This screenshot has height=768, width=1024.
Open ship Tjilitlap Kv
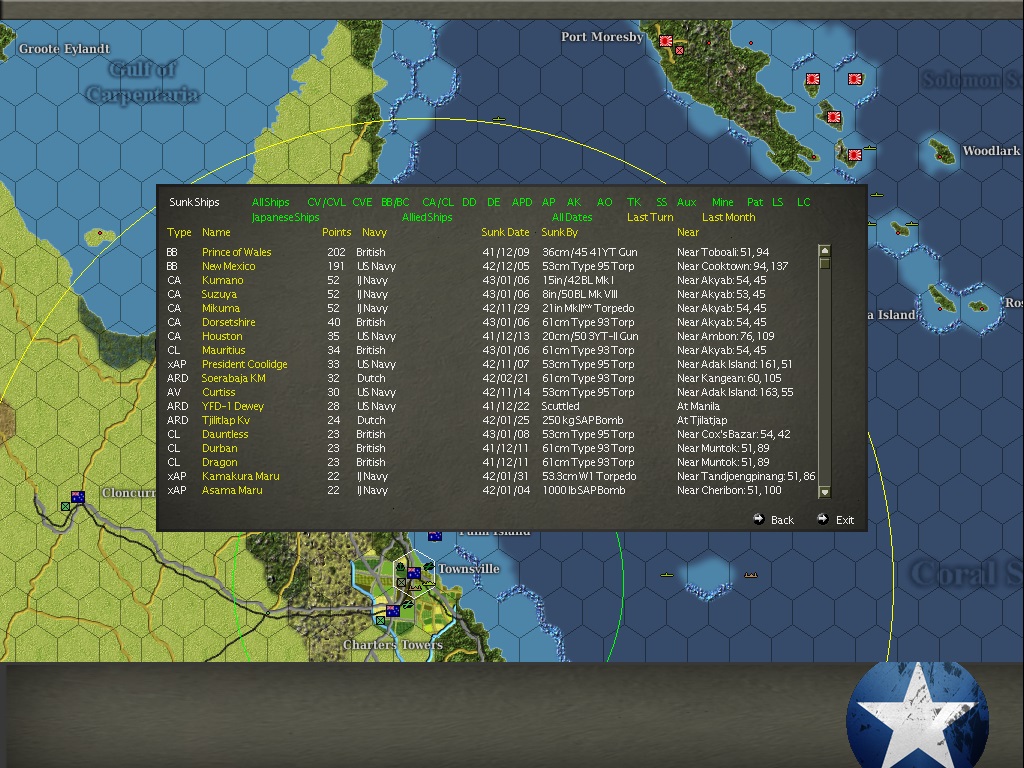226,421
